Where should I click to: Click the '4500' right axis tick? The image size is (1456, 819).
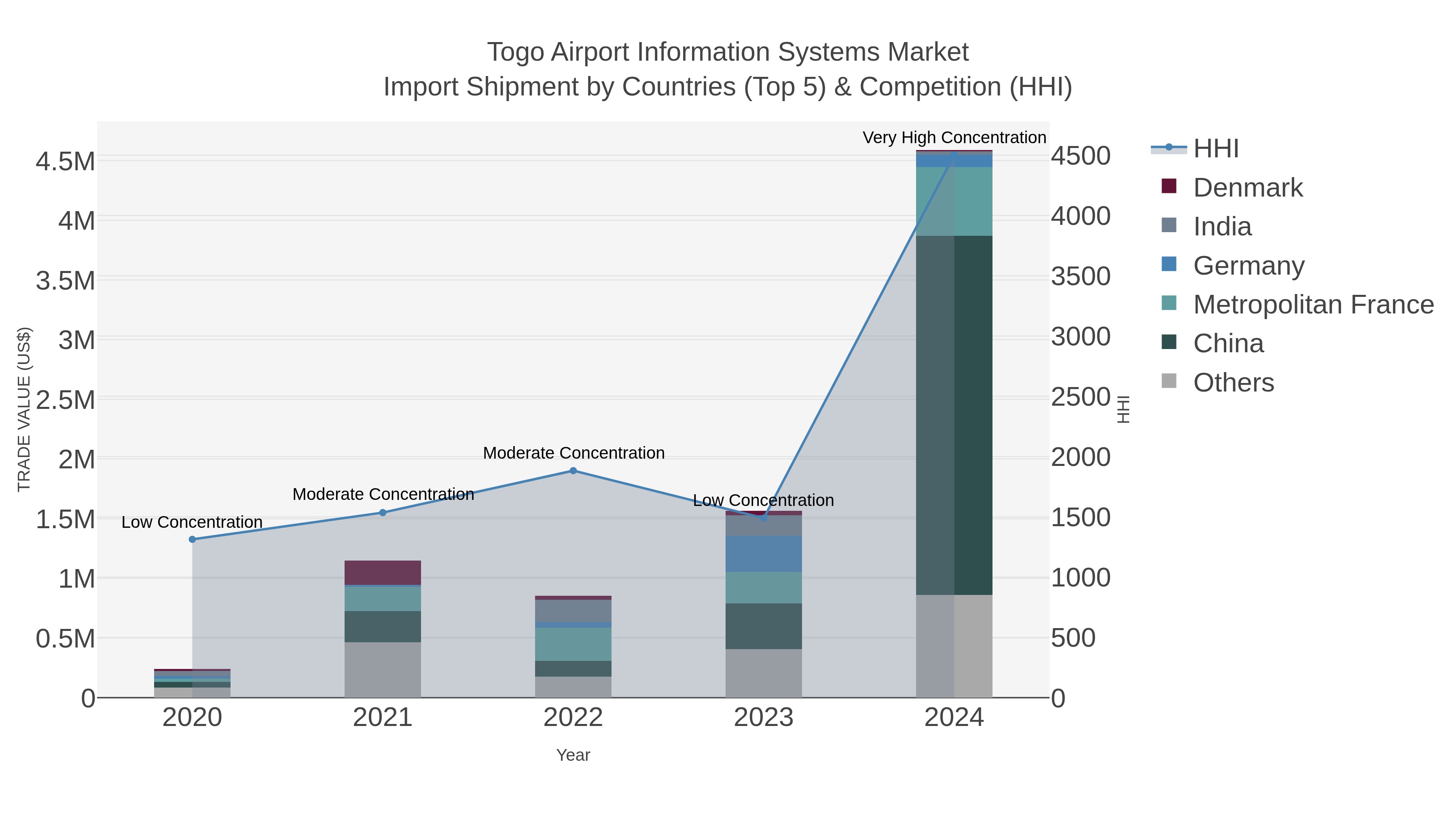tap(1081, 156)
